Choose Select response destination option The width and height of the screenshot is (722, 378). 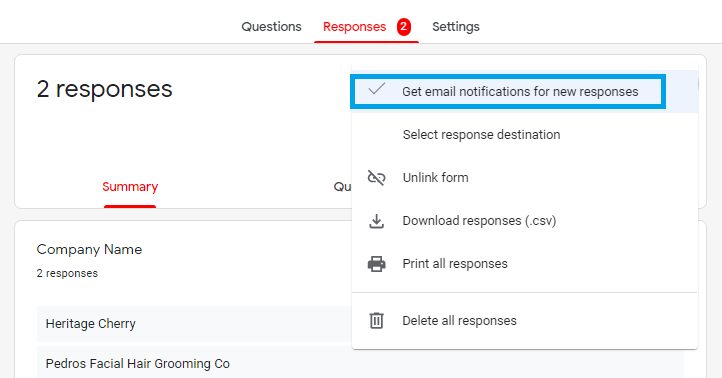[x=524, y=134]
